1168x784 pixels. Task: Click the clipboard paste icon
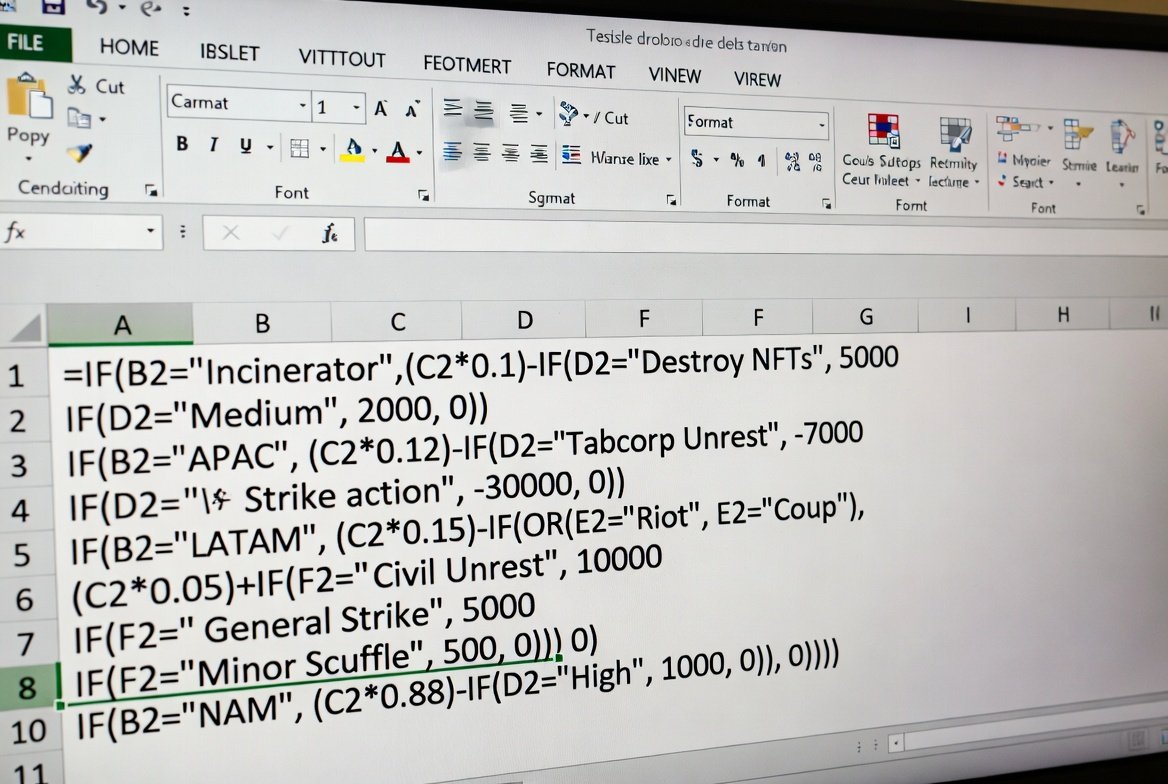28,97
